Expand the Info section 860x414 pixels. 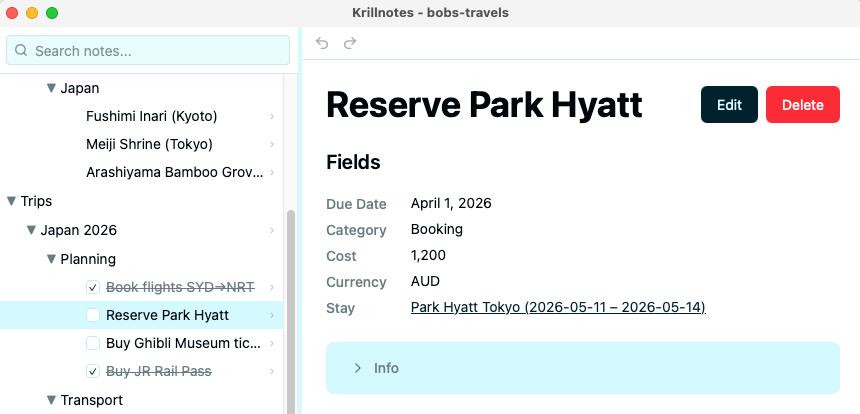[x=583, y=368]
